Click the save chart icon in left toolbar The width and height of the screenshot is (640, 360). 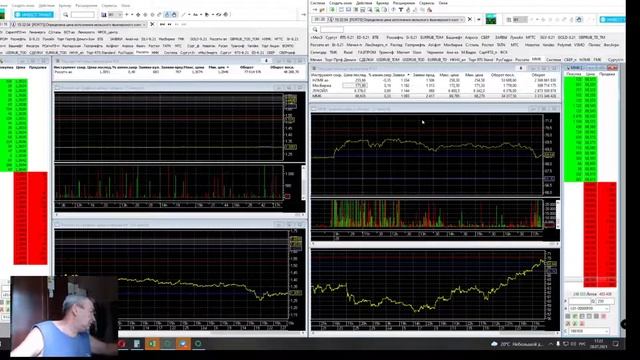pos(104,15)
